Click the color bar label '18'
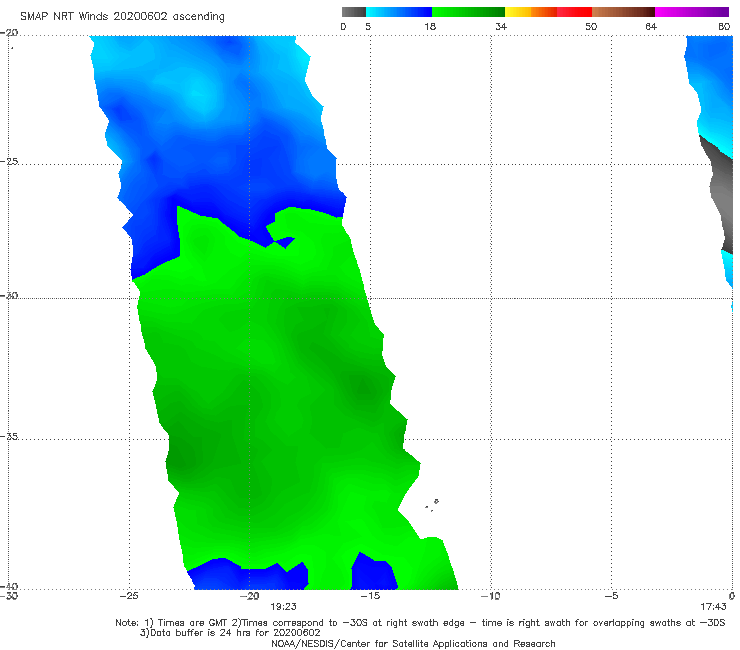The image size is (740, 650). click(430, 26)
